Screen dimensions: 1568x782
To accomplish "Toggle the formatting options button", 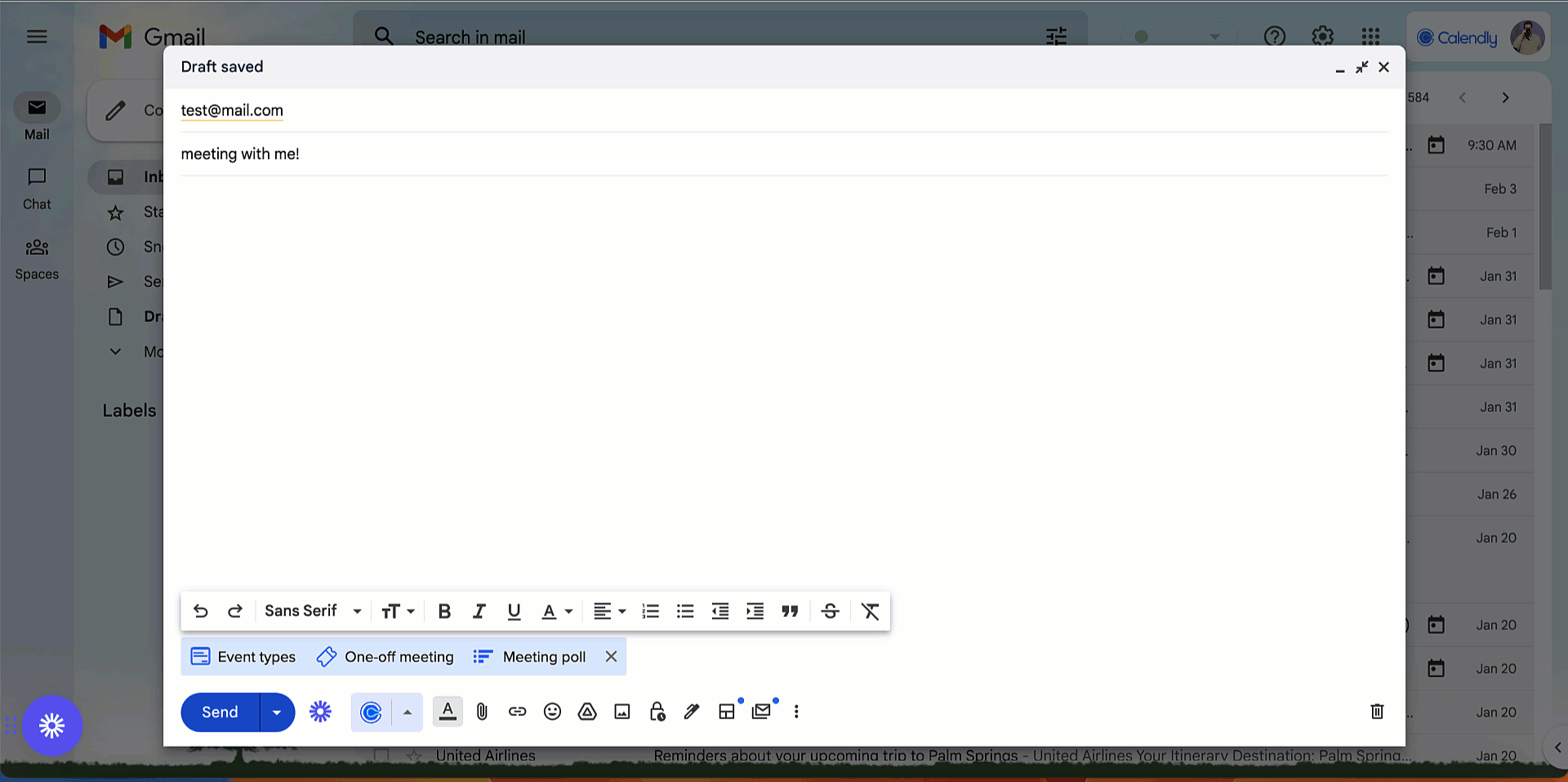I will [x=448, y=712].
